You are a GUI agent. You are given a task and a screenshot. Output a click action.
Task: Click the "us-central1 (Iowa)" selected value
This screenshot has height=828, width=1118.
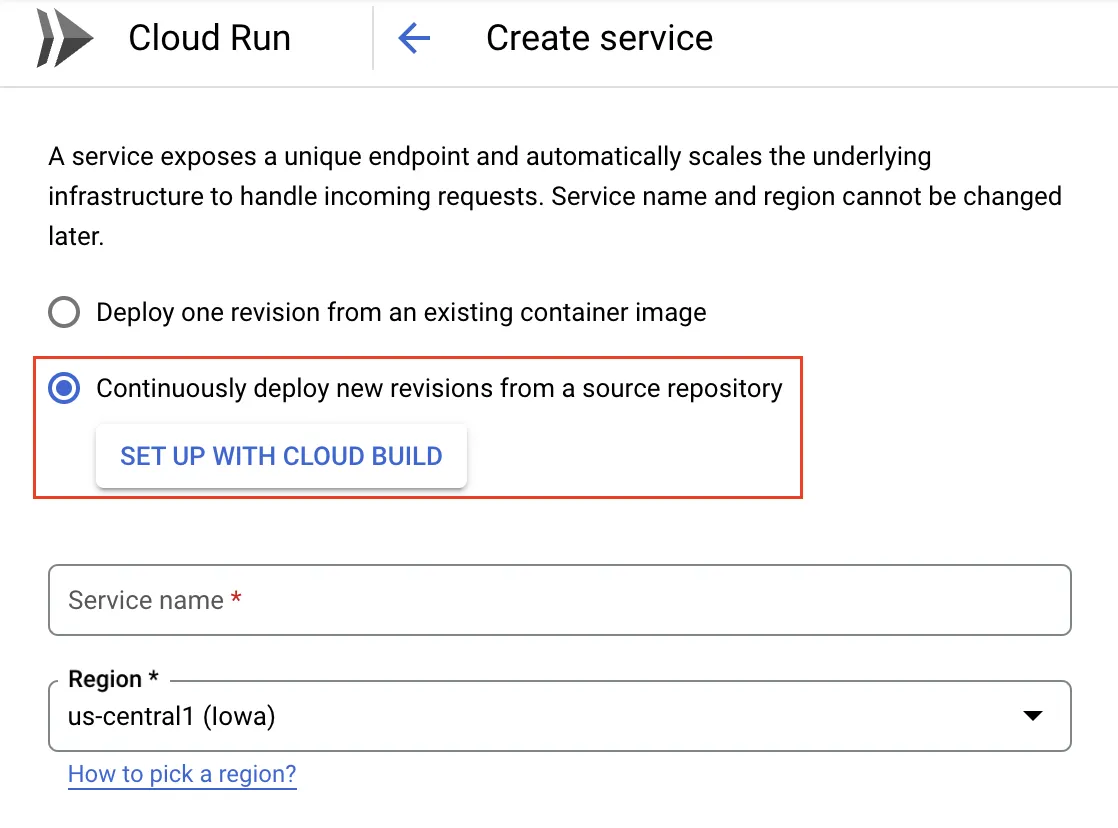click(x=171, y=716)
